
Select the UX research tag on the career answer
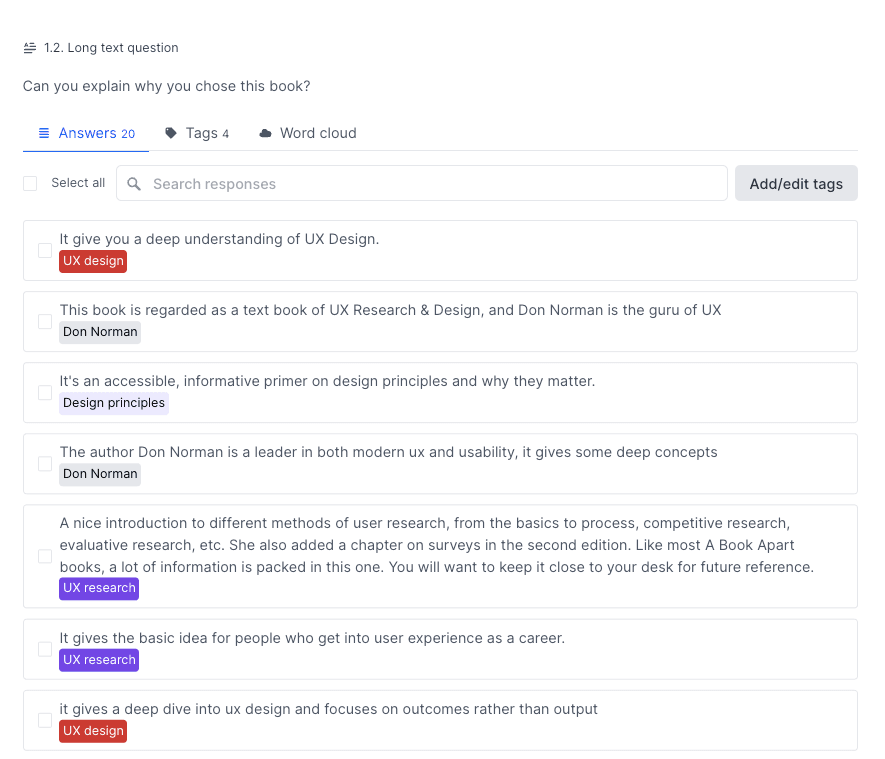(x=98, y=659)
